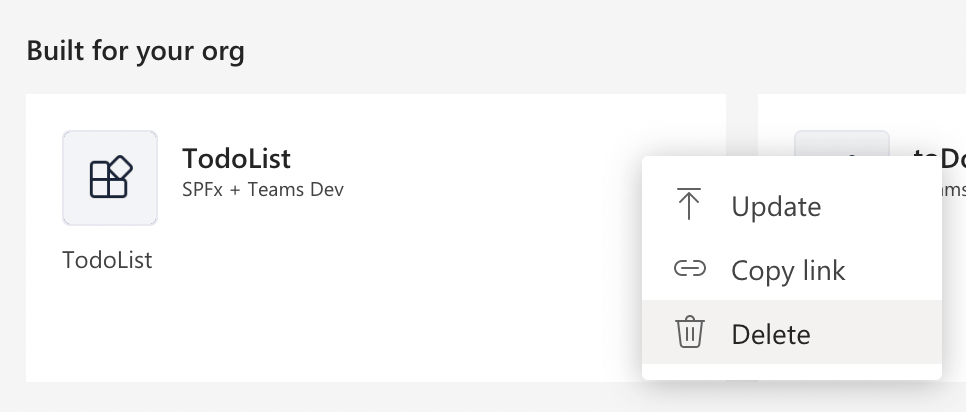Click the TodoList description text below the icon
This screenshot has height=412, width=966.
coord(107,260)
